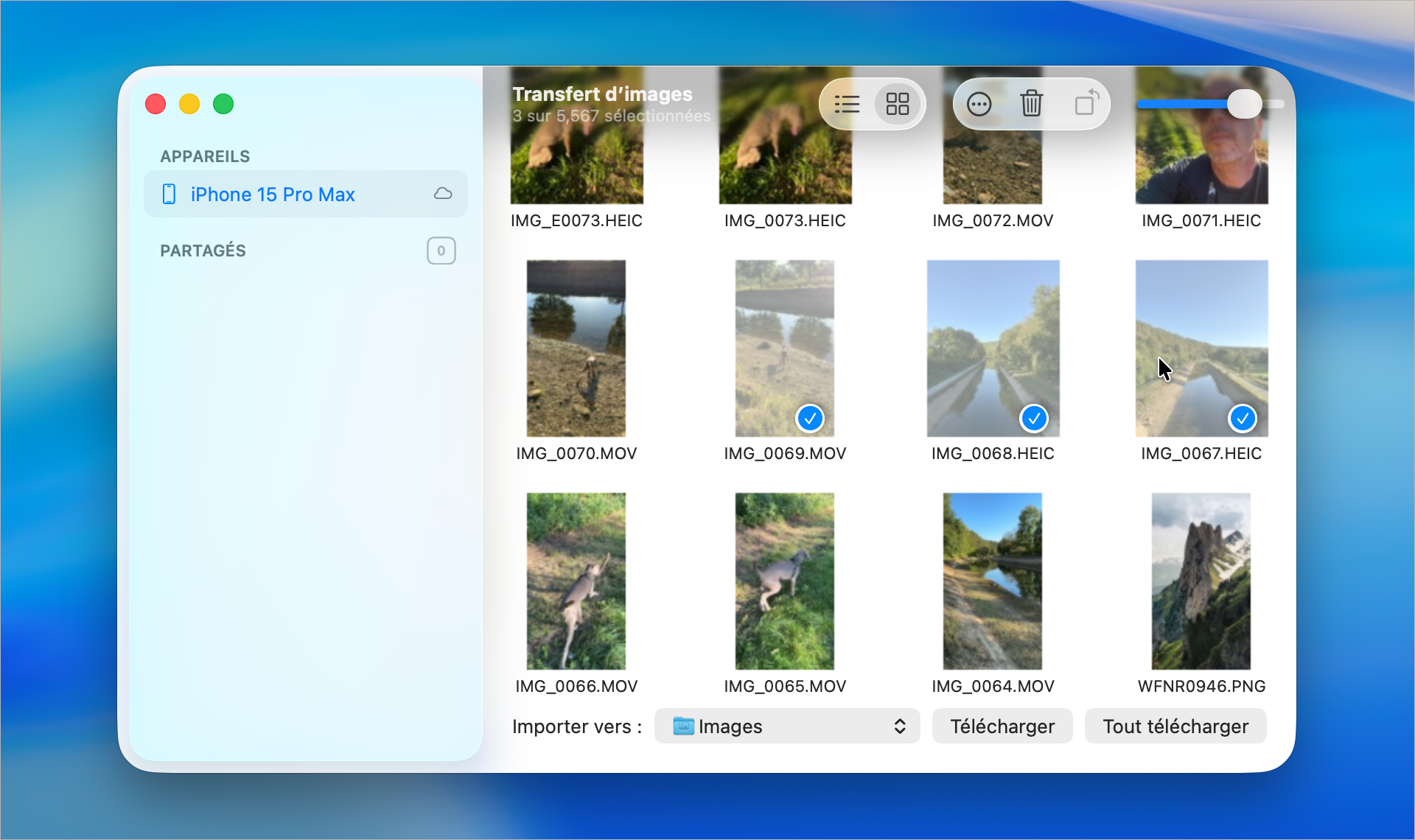Click the APPAREILS section header
The height and width of the screenshot is (840, 1415).
(x=205, y=155)
